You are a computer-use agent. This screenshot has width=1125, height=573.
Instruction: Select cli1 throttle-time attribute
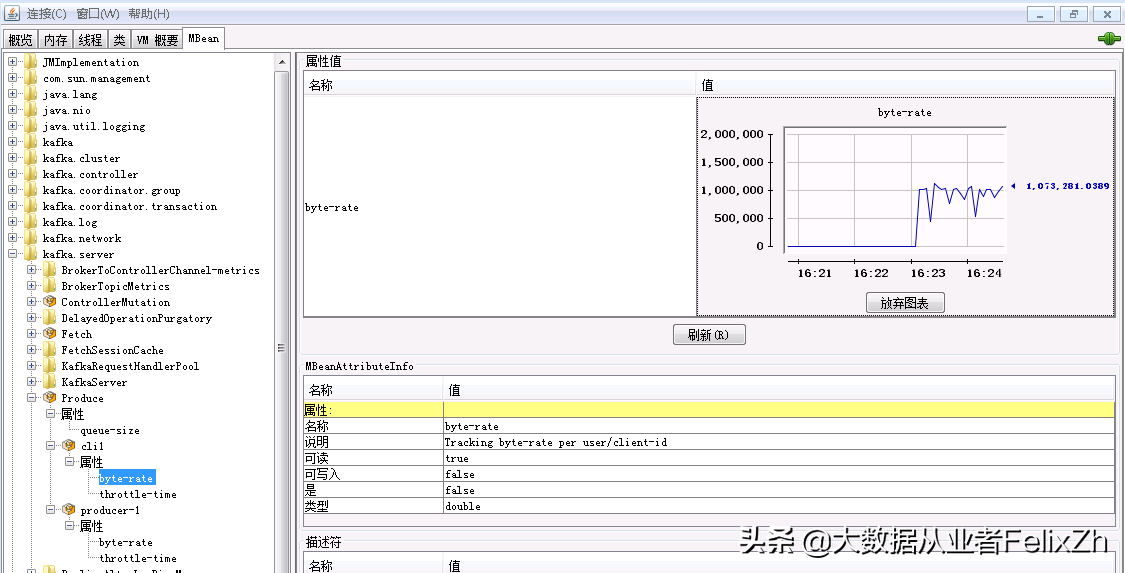138,494
